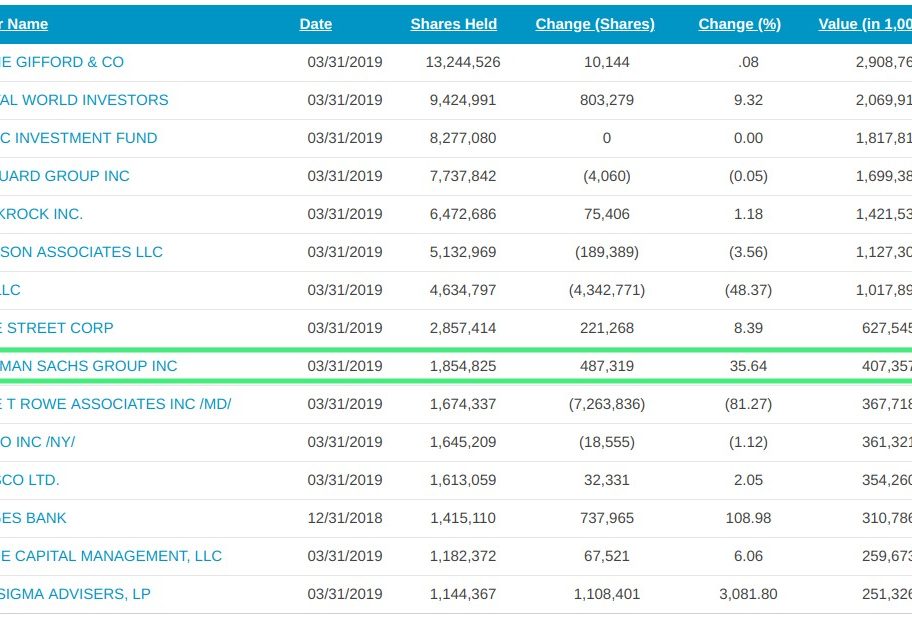Select share change value 1,108,401
Screen dimensions: 912x617
(607, 594)
